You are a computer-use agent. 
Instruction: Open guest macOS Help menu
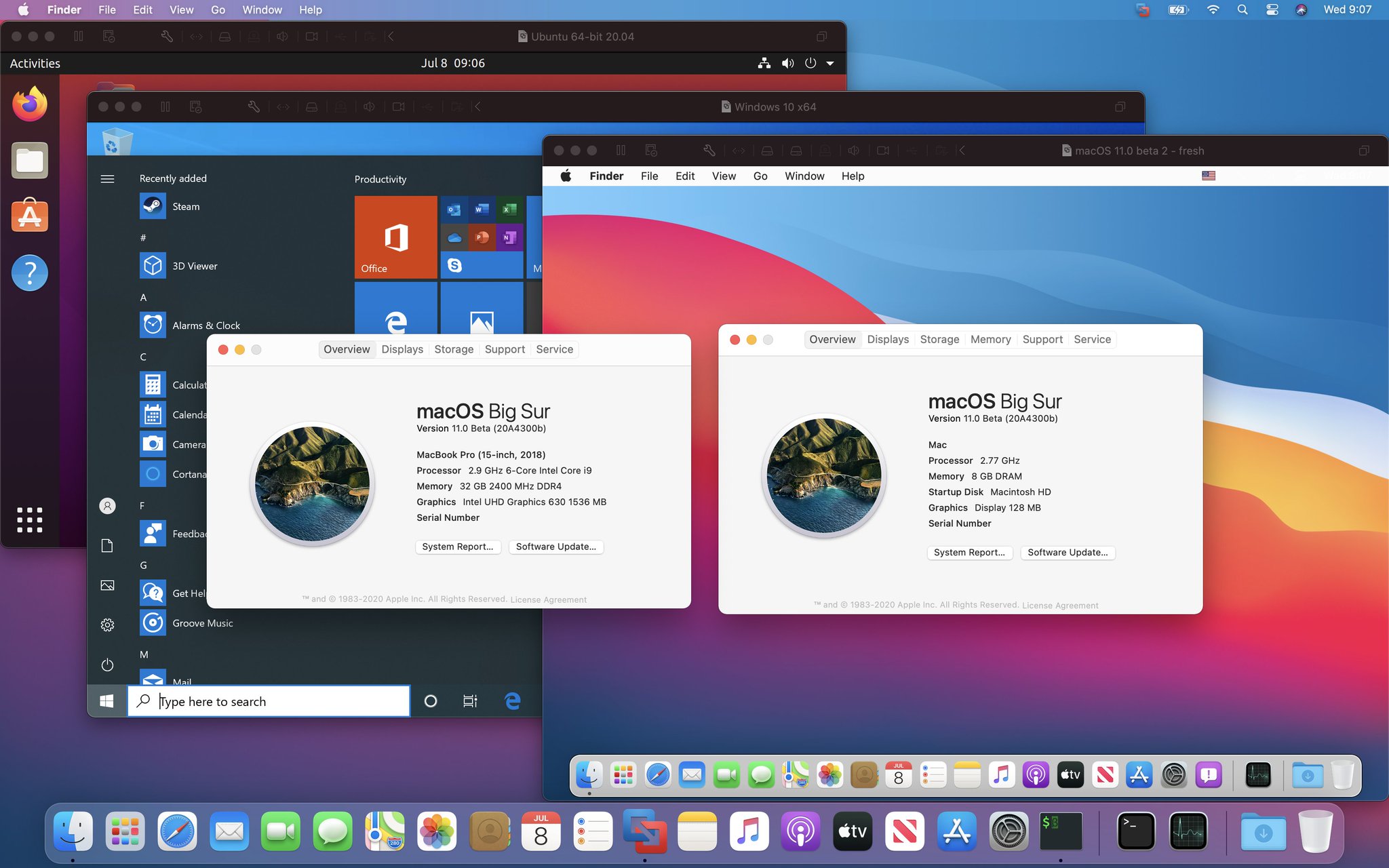tap(853, 176)
